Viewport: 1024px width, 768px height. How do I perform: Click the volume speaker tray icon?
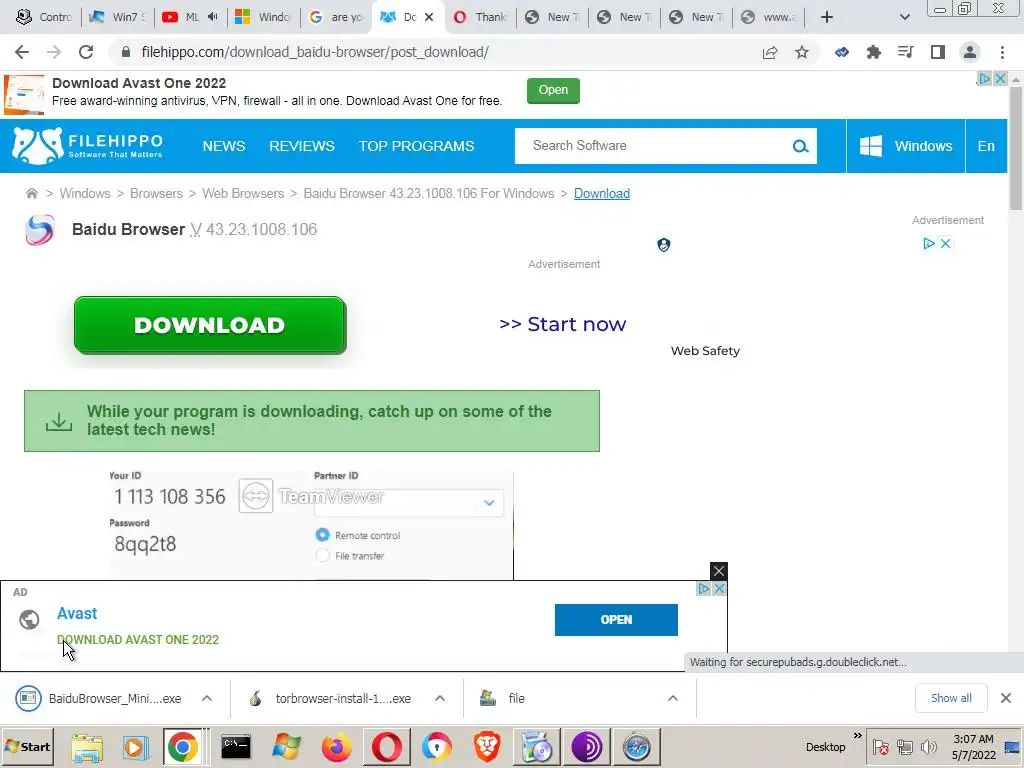coord(929,746)
